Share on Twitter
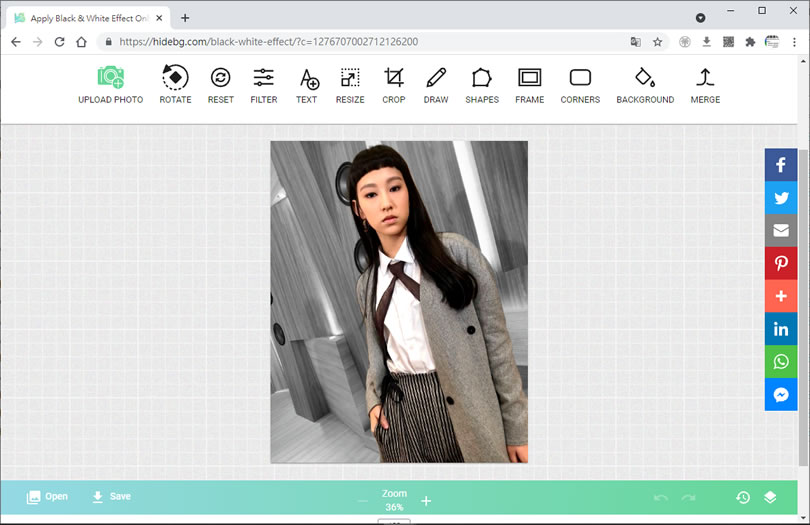 pyautogui.click(x=781, y=198)
